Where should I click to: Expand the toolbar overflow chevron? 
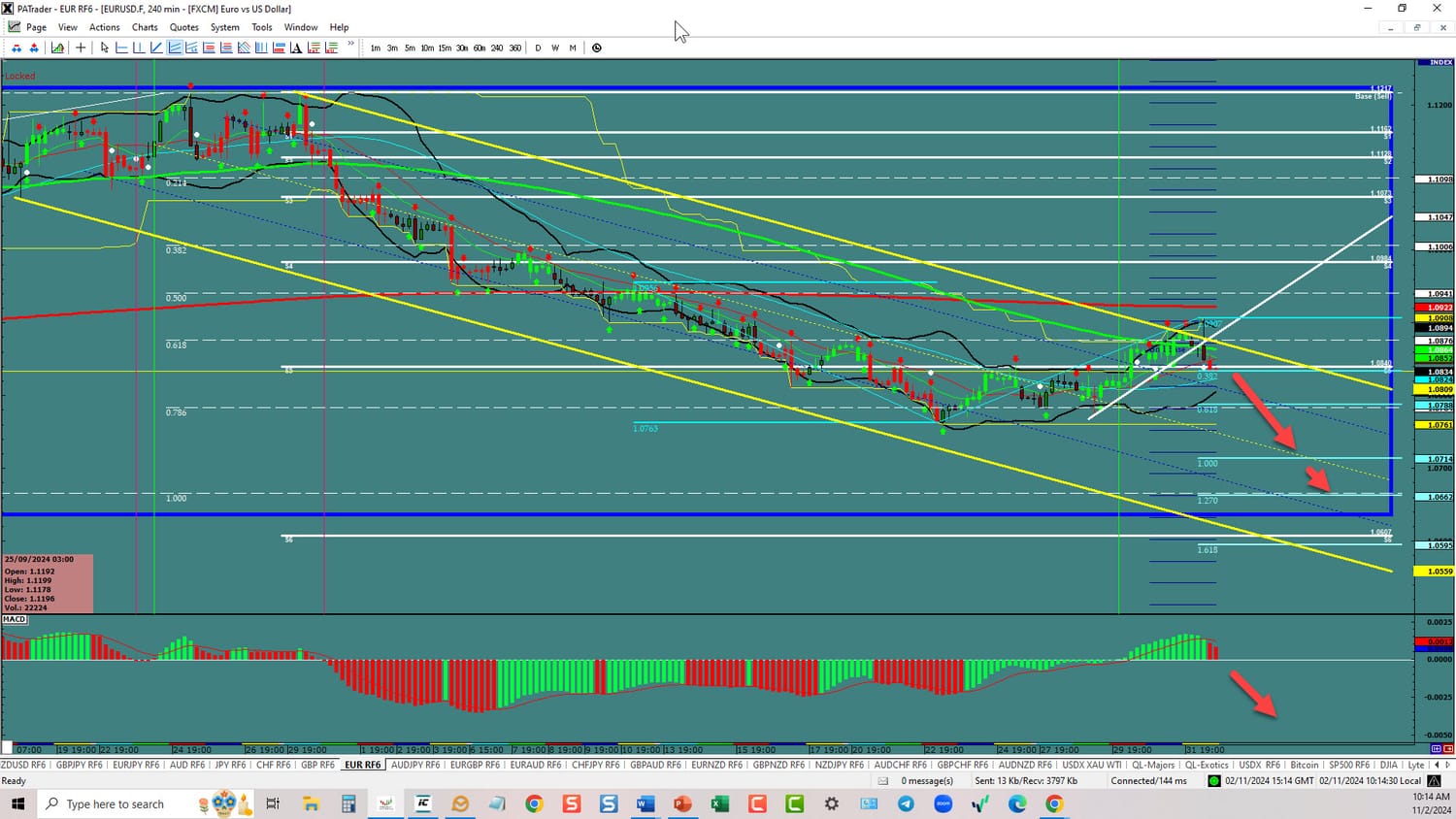pyautogui.click(x=351, y=44)
